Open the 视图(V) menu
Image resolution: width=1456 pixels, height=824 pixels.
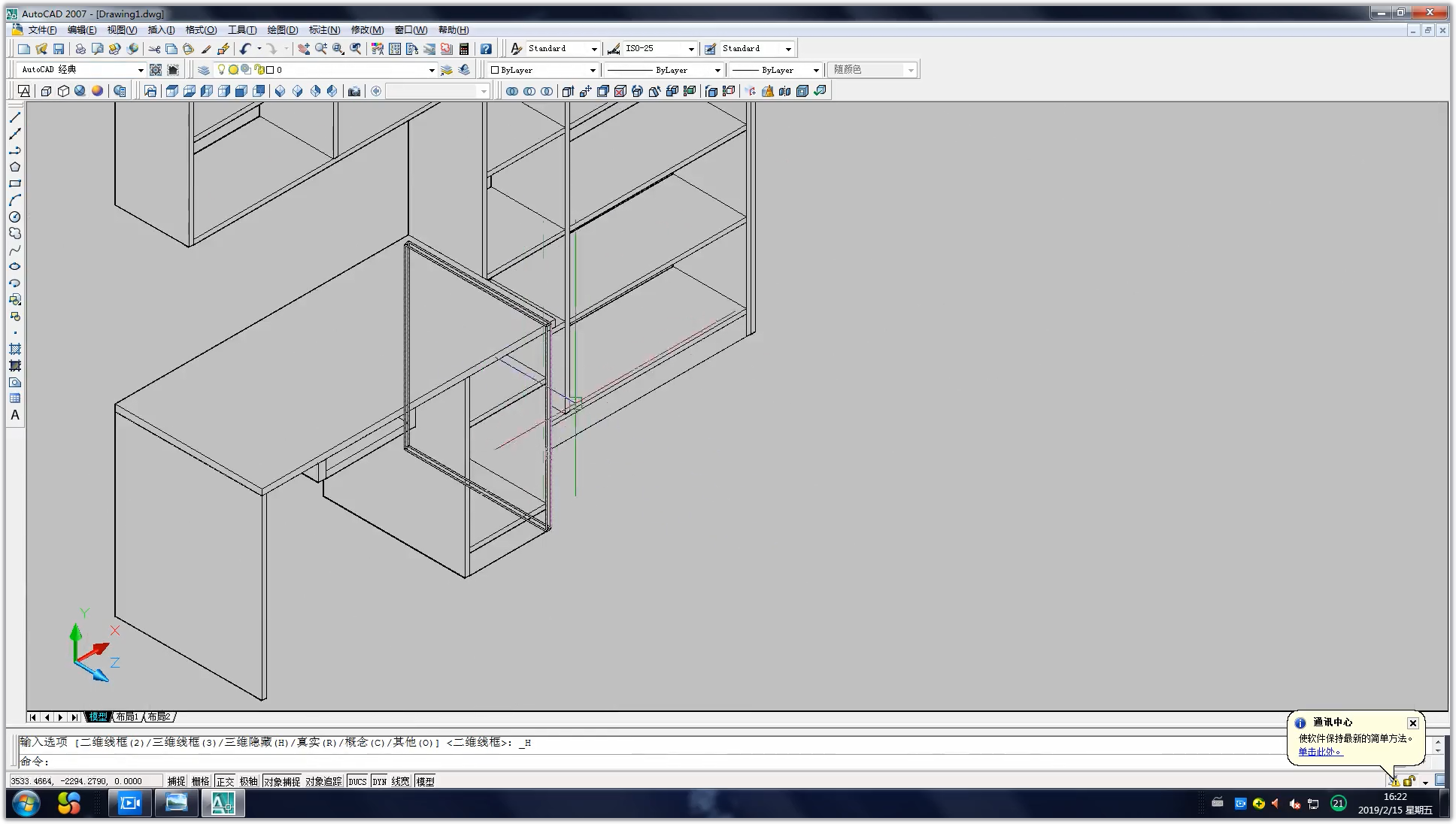tap(122, 30)
